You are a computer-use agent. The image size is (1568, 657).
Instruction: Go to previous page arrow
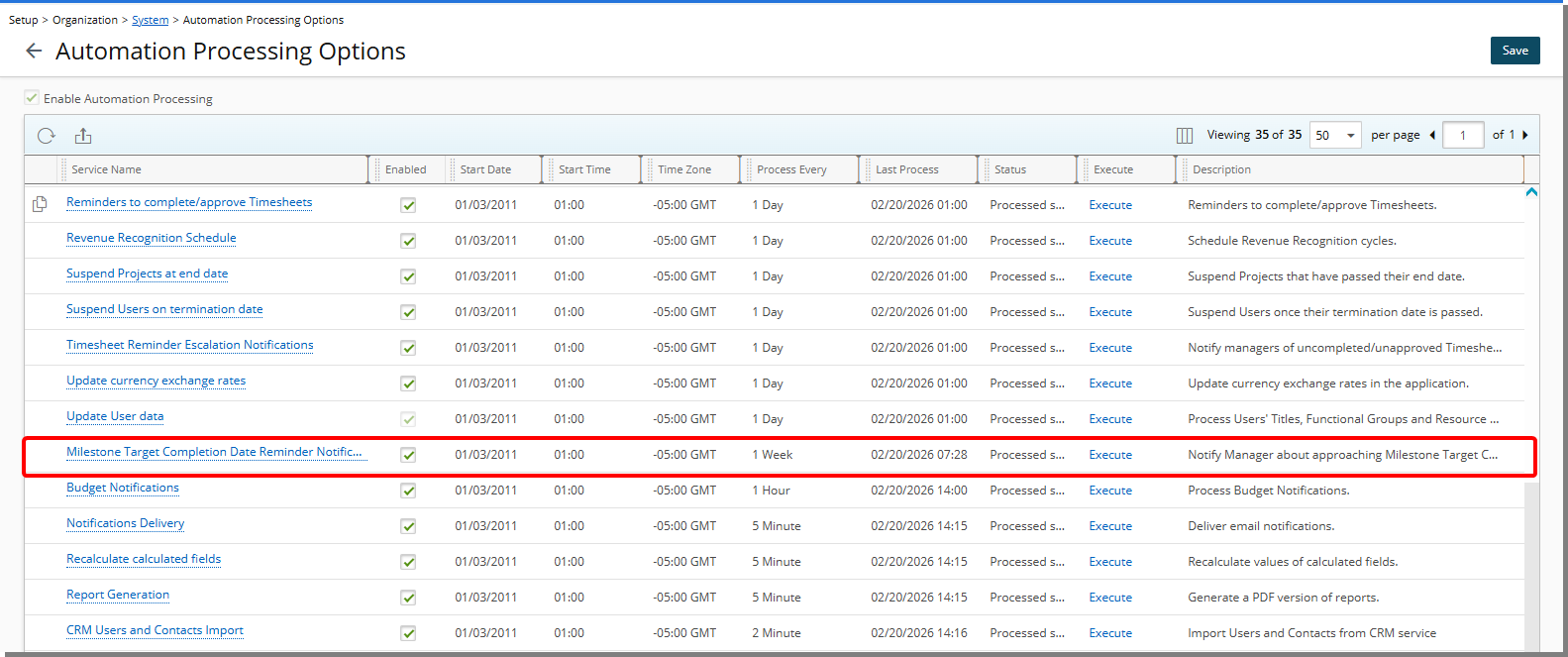[1432, 135]
